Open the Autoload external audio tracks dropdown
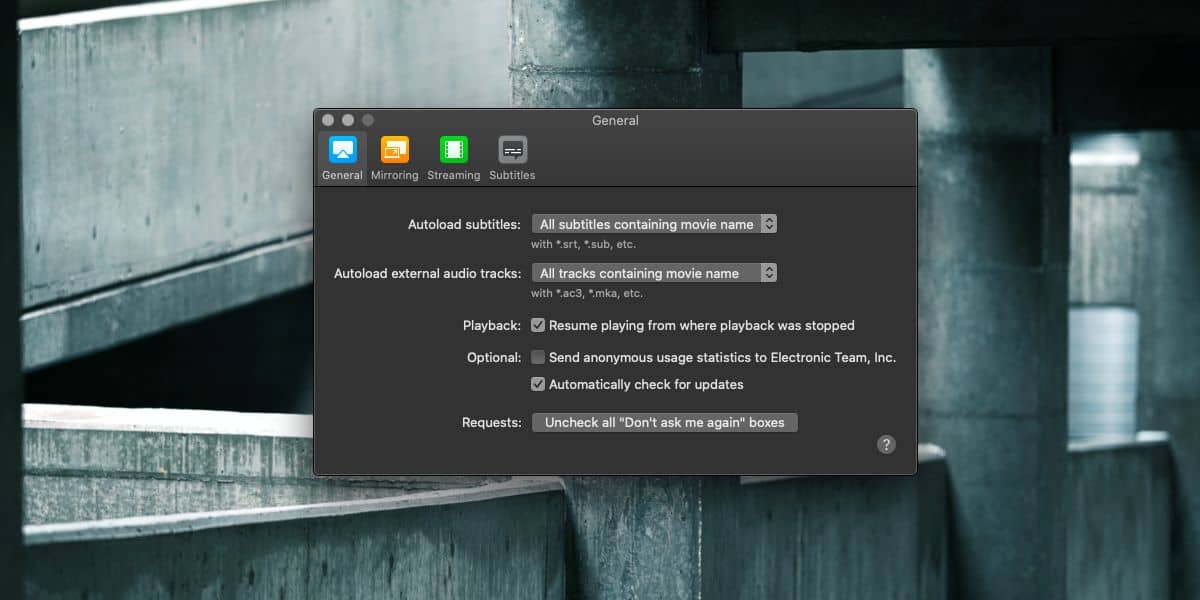Viewport: 1200px width, 600px height. [654, 273]
